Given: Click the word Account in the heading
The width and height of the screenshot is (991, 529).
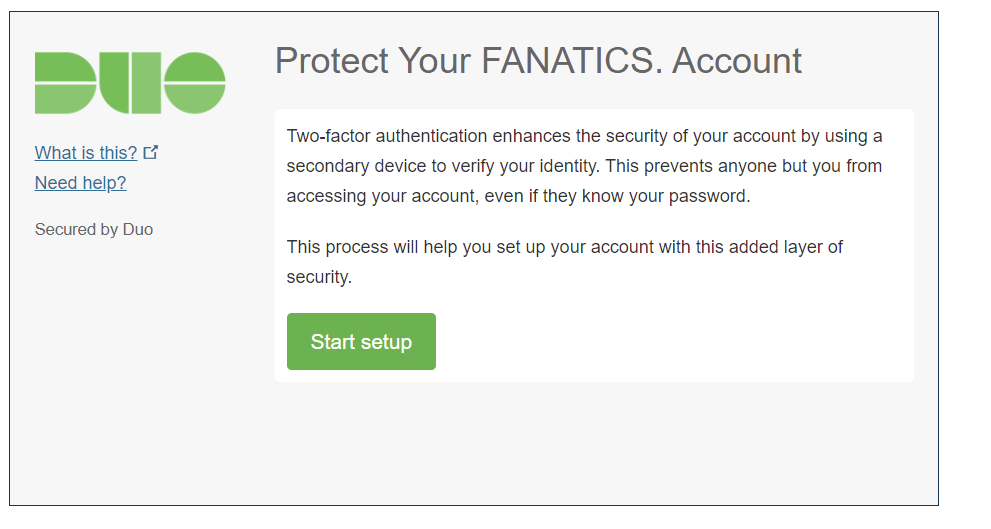Looking at the screenshot, I should click(x=736, y=61).
